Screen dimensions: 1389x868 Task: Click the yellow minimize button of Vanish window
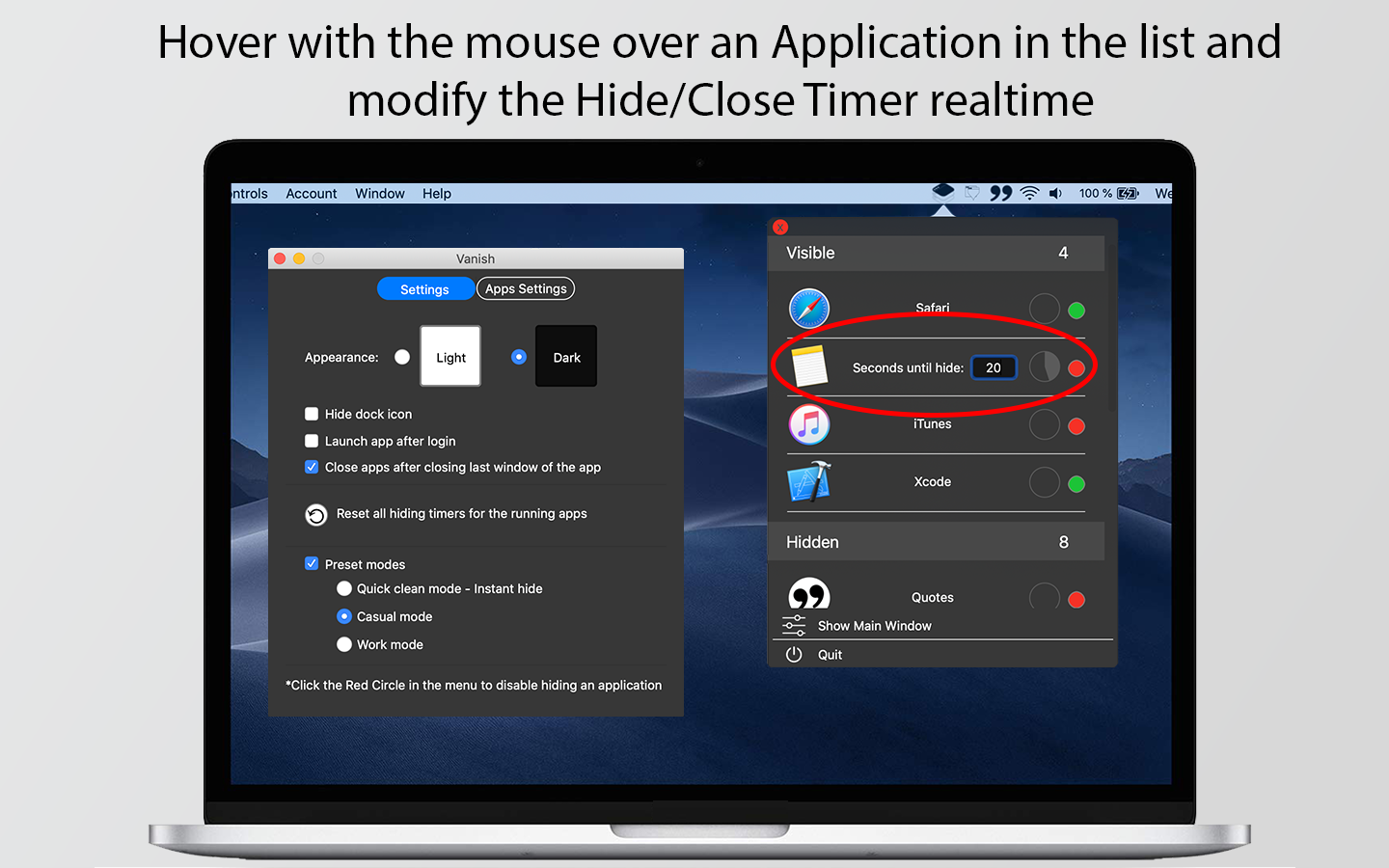click(299, 258)
